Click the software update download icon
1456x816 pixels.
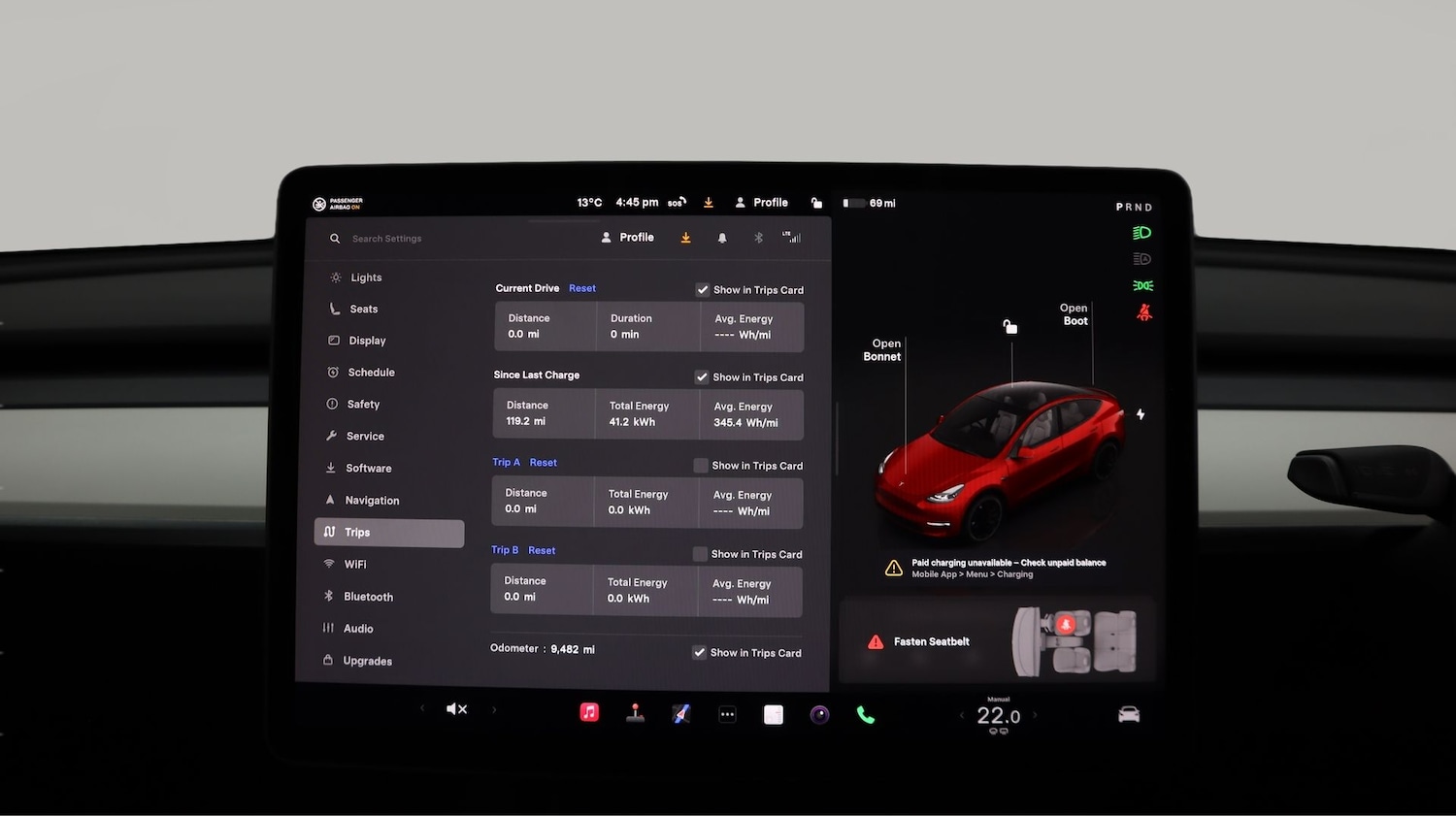point(685,237)
